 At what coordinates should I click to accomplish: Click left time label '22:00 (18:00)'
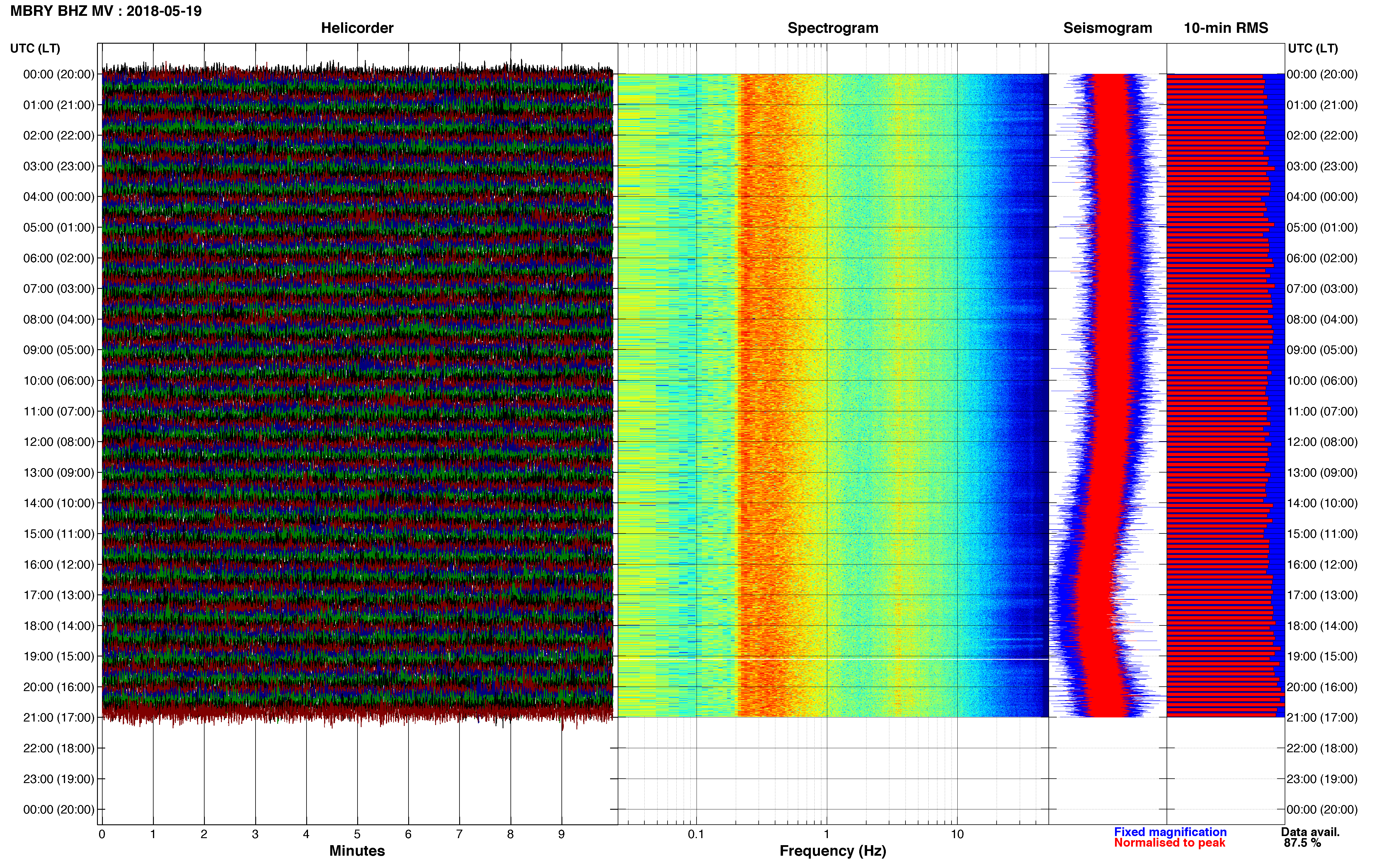click(x=59, y=748)
